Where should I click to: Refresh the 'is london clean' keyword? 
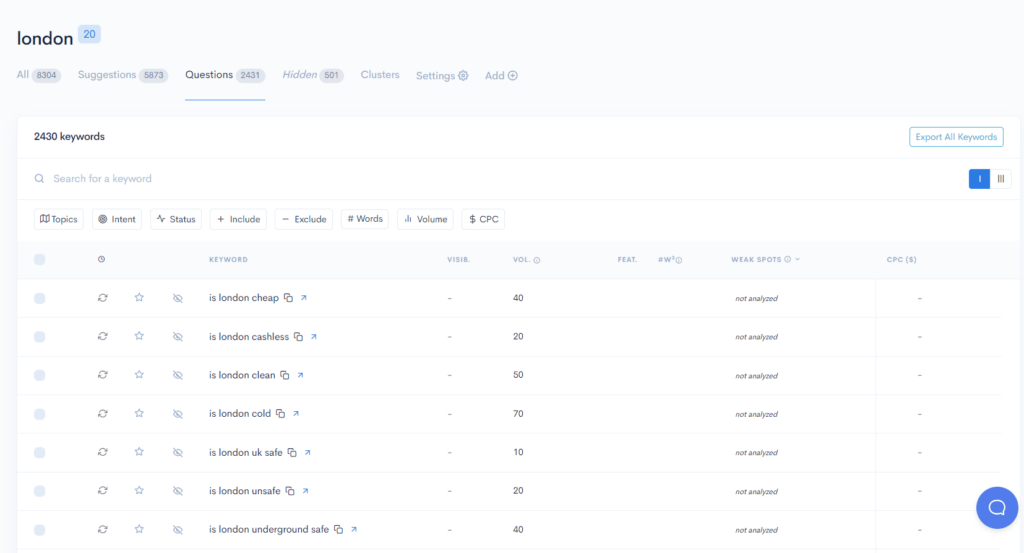pos(103,375)
